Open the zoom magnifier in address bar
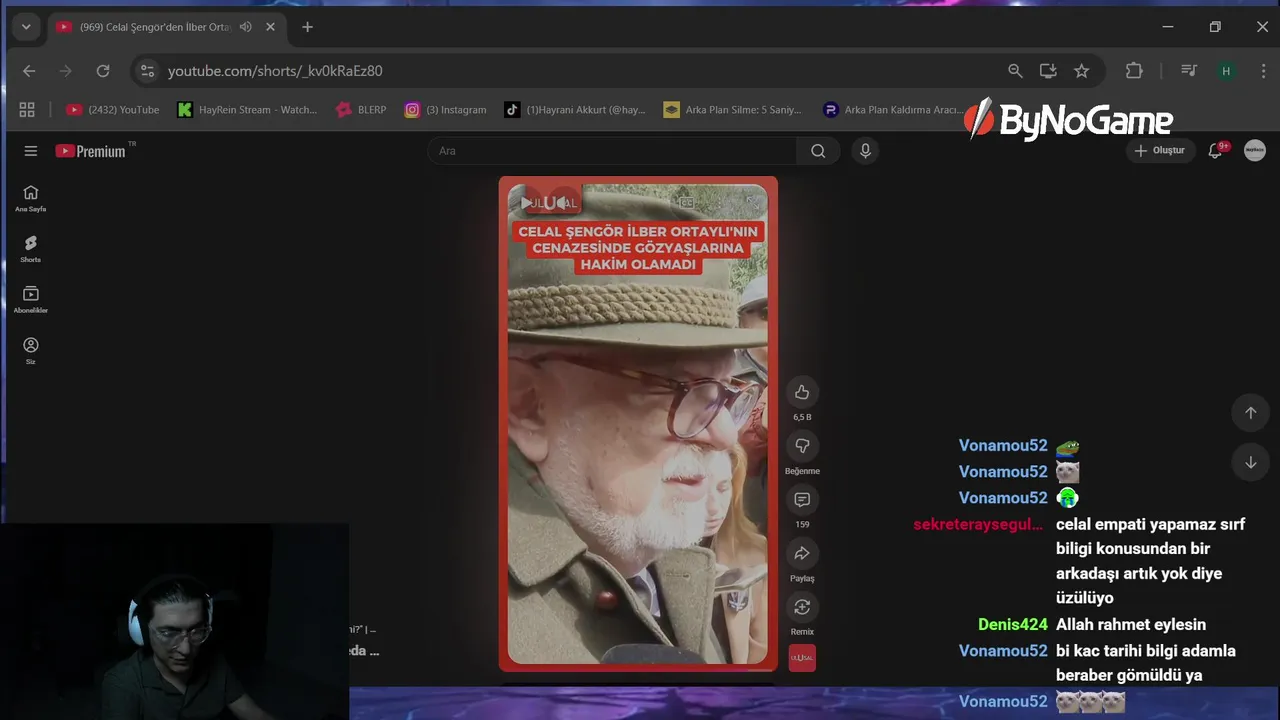Screen dimensions: 1280x720 coord(1015,71)
